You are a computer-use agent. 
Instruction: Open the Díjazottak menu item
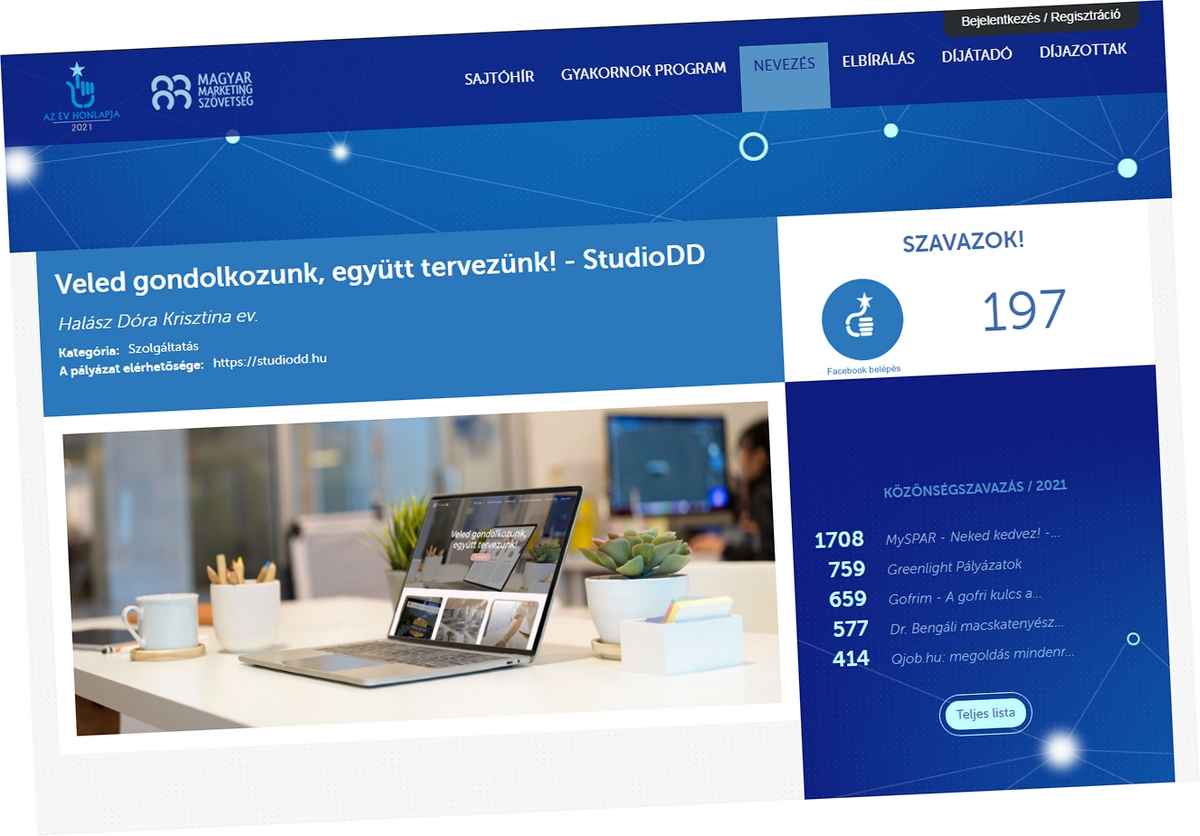[1083, 49]
